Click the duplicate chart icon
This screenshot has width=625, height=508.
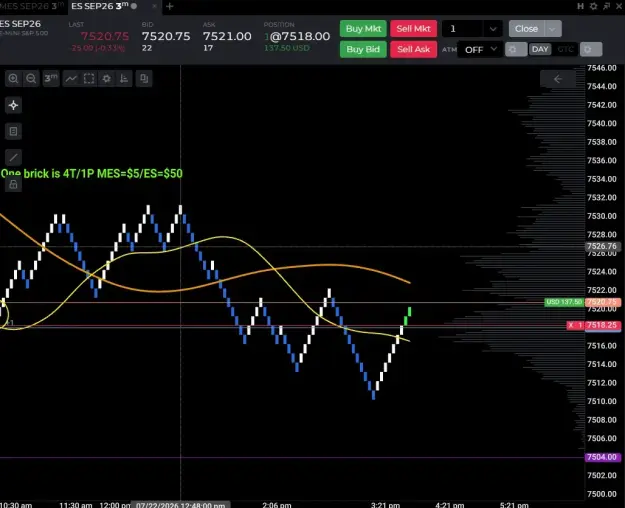[x=144, y=79]
